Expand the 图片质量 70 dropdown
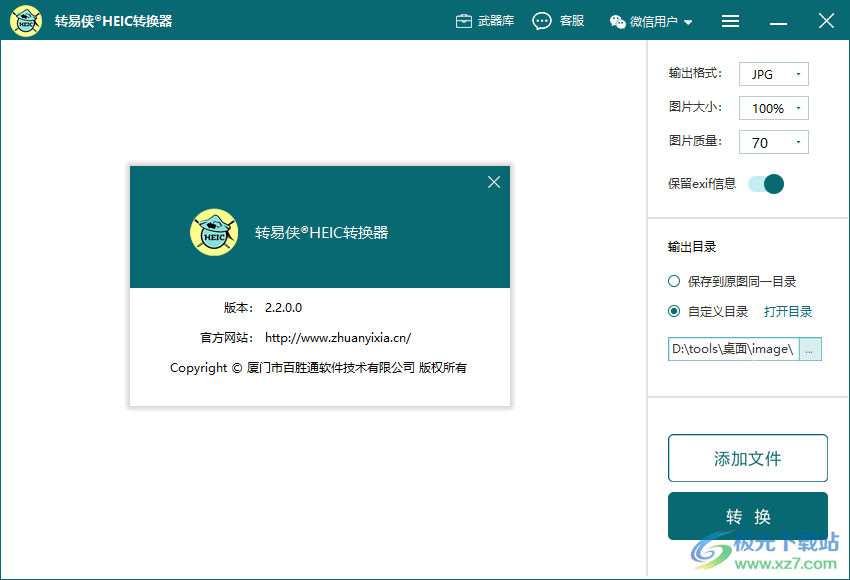Image resolution: width=850 pixels, height=580 pixels. tap(774, 142)
